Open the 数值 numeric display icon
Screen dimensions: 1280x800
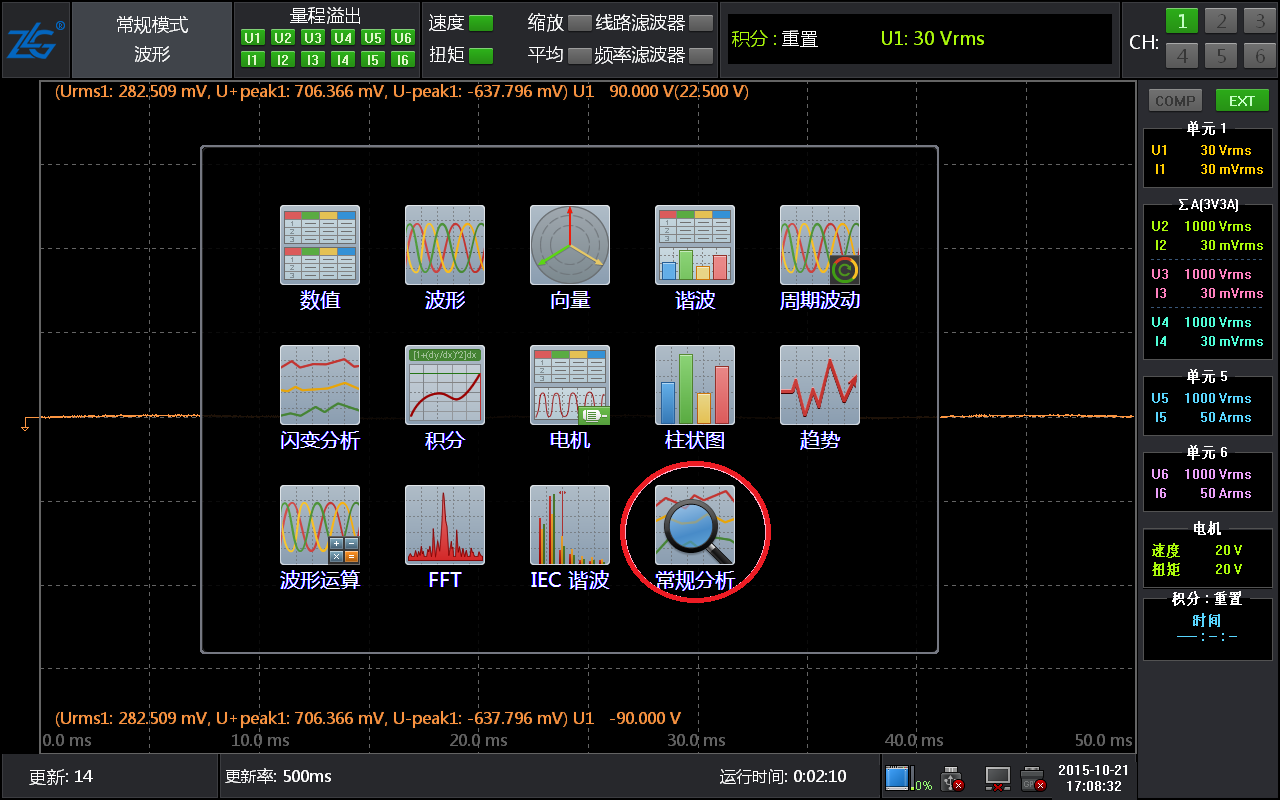click(320, 246)
